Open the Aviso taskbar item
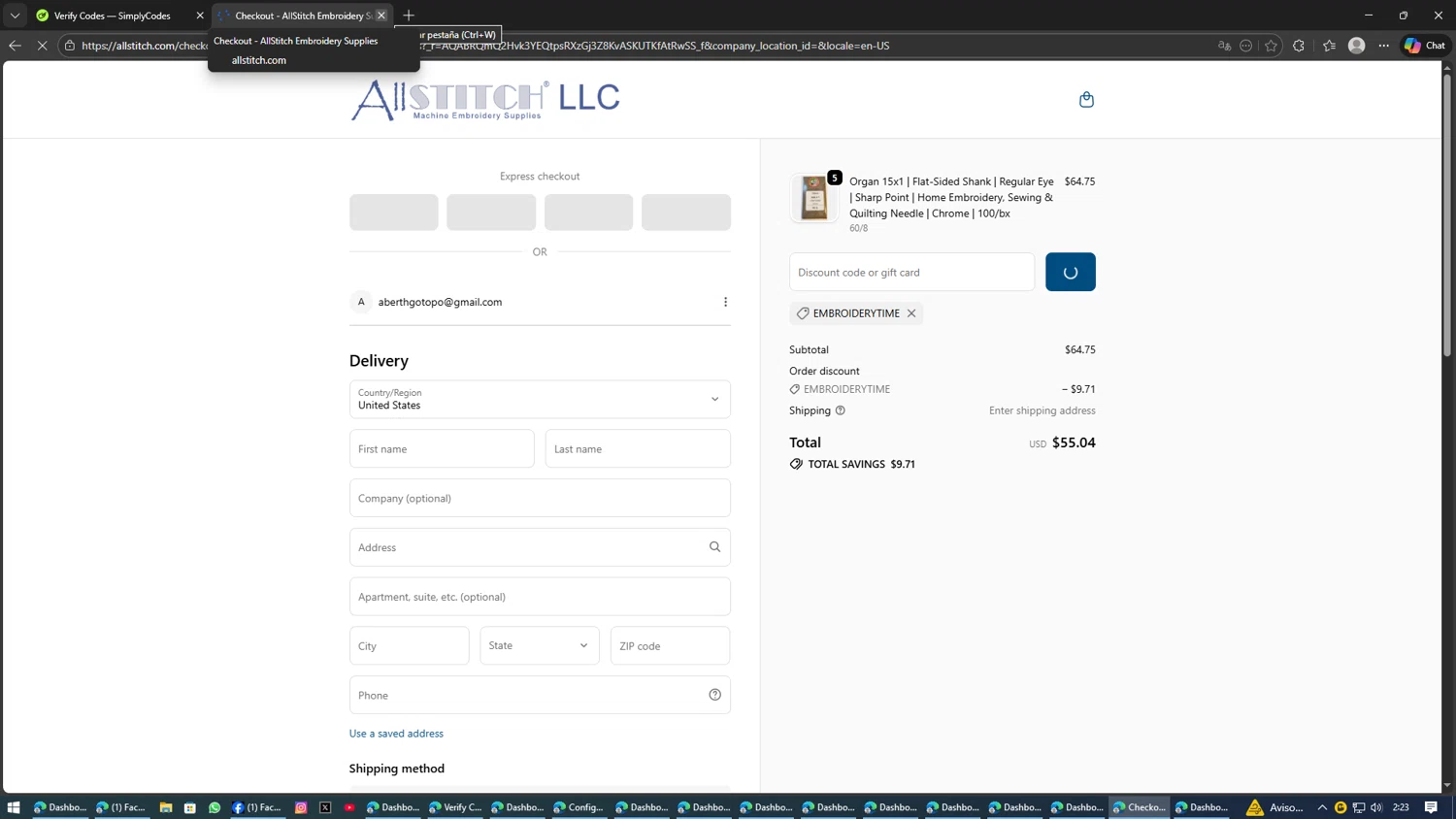Screen dimensions: 1456x819 tap(1275, 807)
